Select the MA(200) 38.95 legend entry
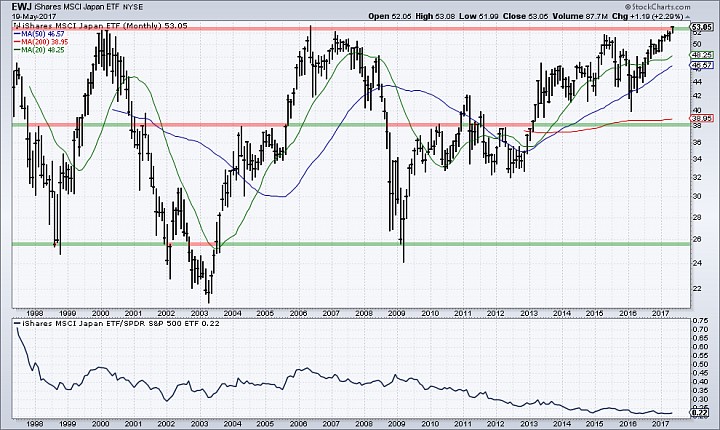This screenshot has height=430, width=720. (41, 42)
